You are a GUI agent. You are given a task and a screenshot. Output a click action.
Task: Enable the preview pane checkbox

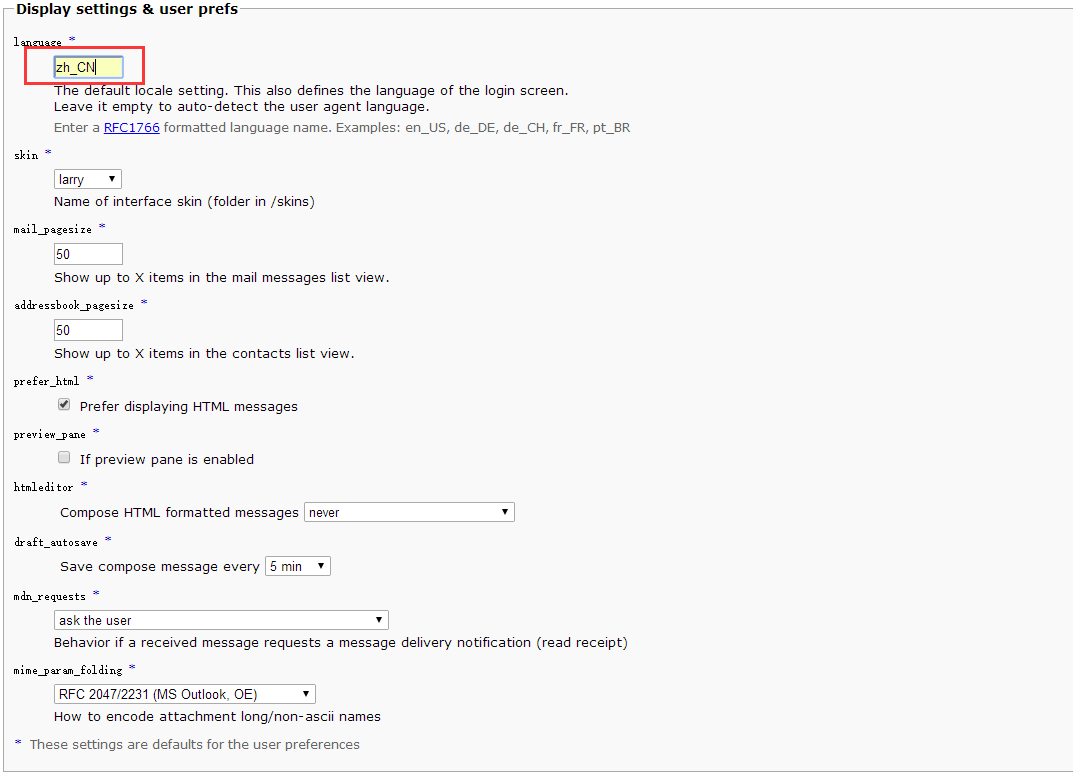tap(64, 458)
